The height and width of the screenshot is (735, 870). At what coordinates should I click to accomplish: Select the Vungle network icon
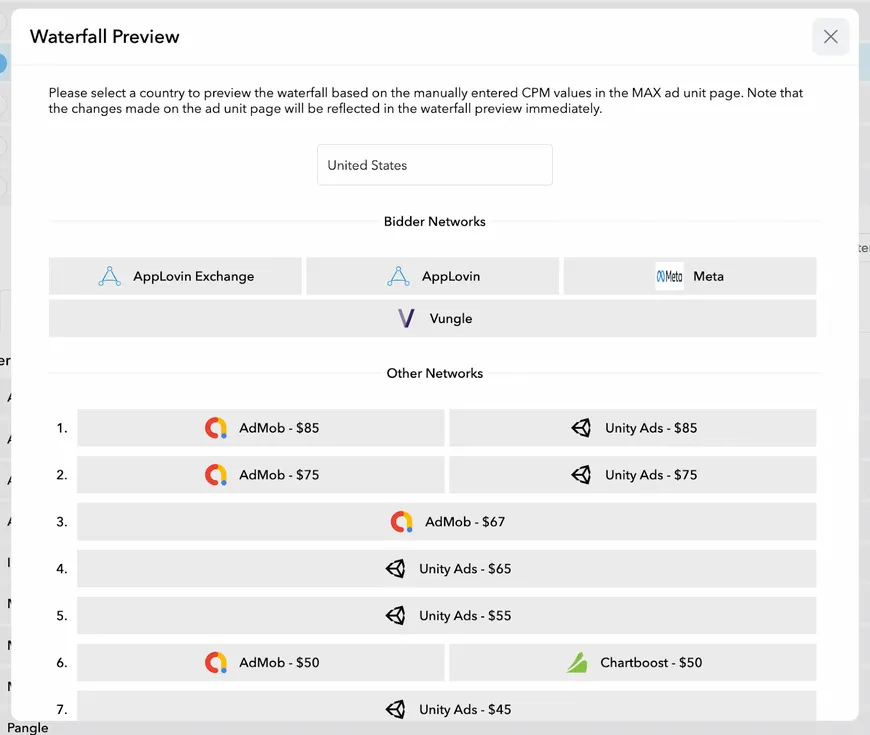[406, 317]
